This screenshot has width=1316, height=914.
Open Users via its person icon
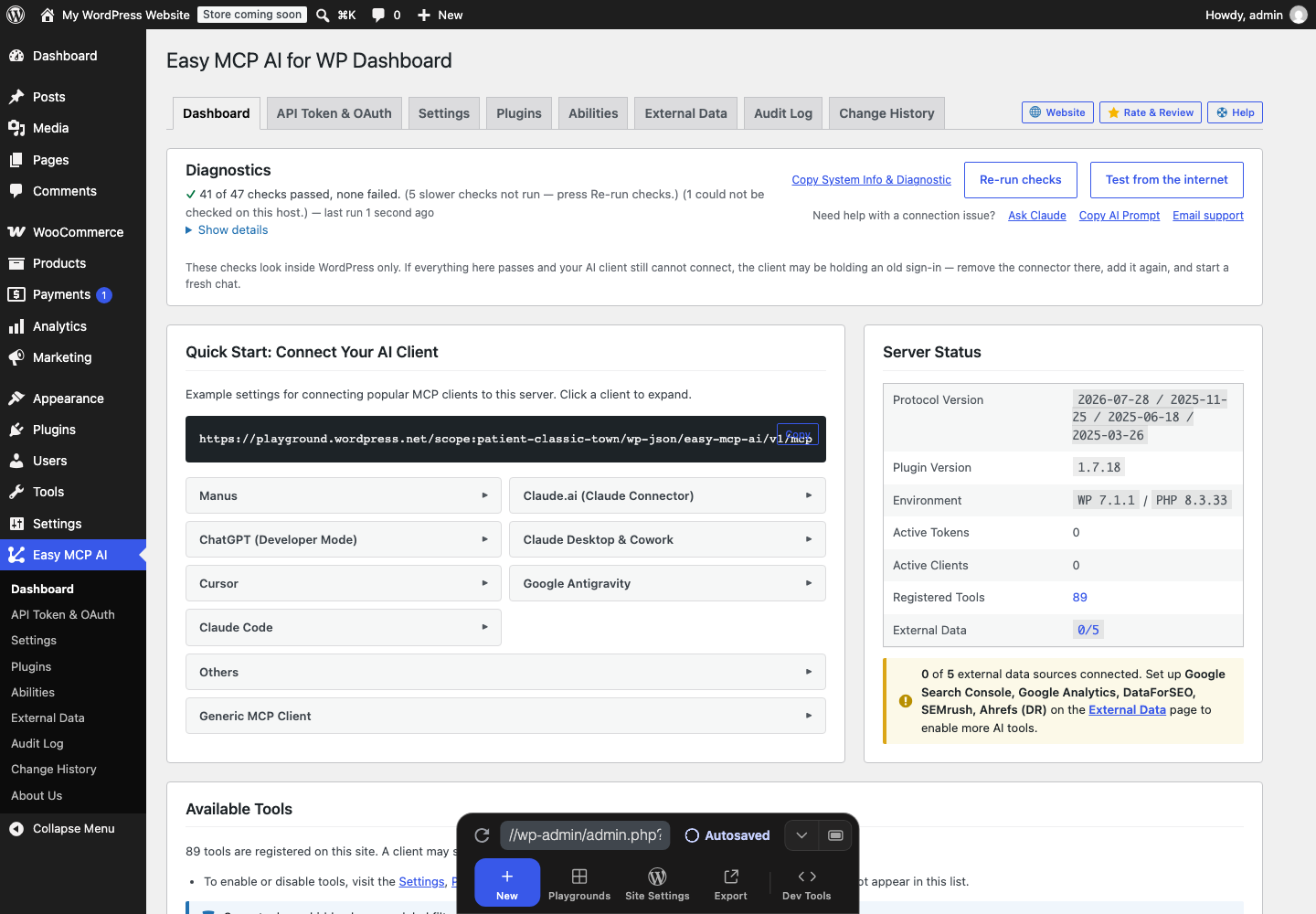click(16, 461)
